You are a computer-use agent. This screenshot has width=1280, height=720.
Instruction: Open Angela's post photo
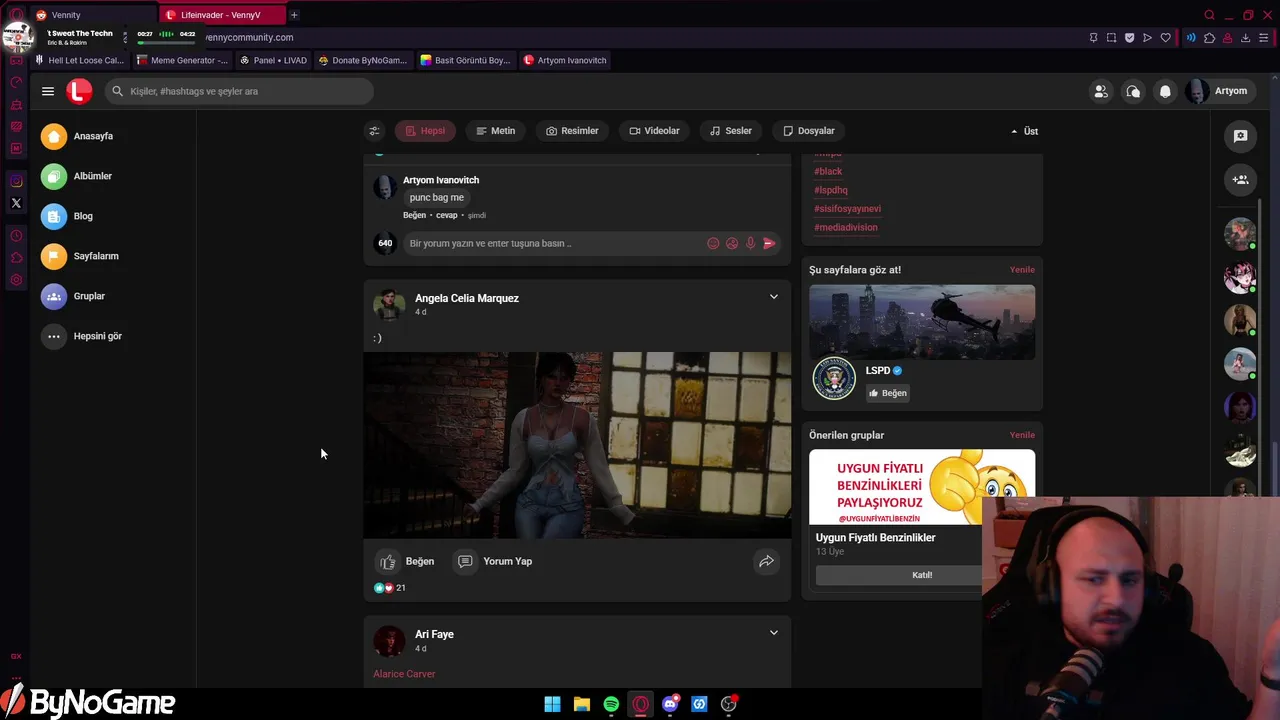pyautogui.click(x=577, y=445)
